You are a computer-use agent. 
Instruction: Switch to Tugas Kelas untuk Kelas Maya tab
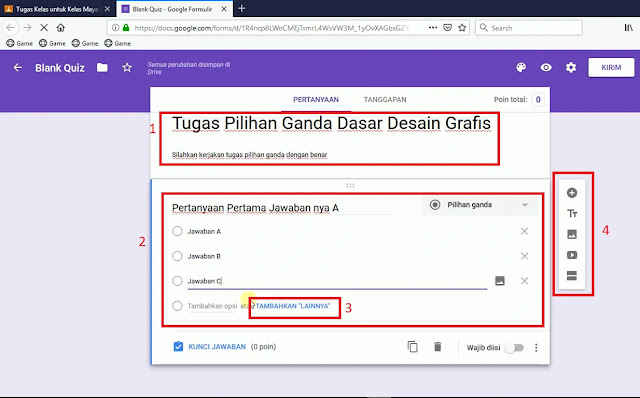point(58,9)
